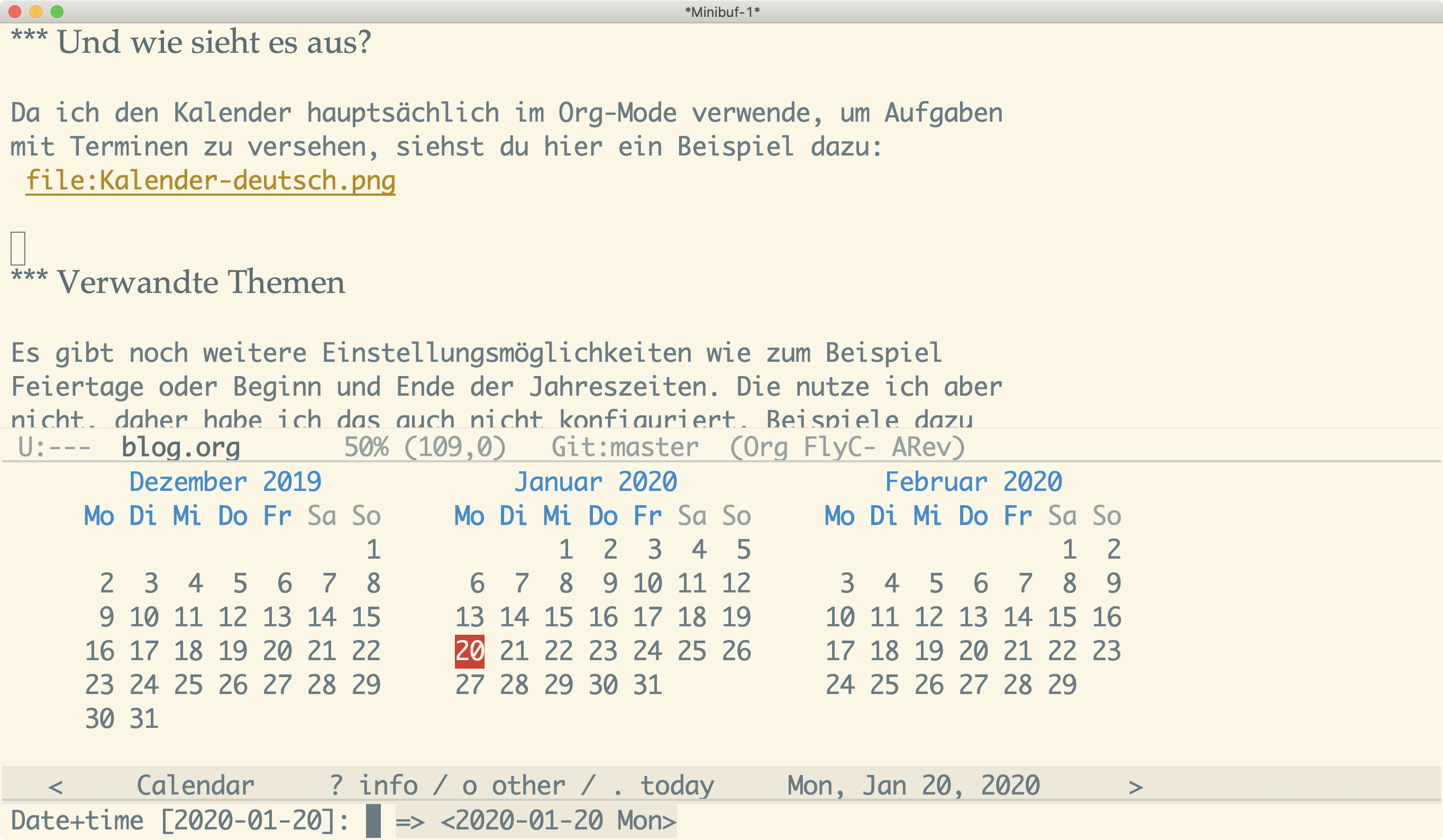Click the 'today' button in calendar bar

point(677,786)
